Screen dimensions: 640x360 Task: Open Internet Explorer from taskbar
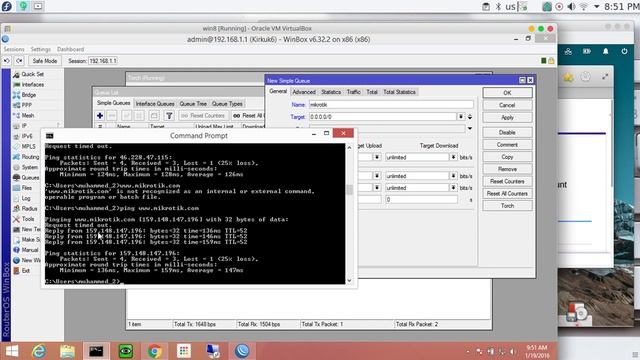point(39,351)
